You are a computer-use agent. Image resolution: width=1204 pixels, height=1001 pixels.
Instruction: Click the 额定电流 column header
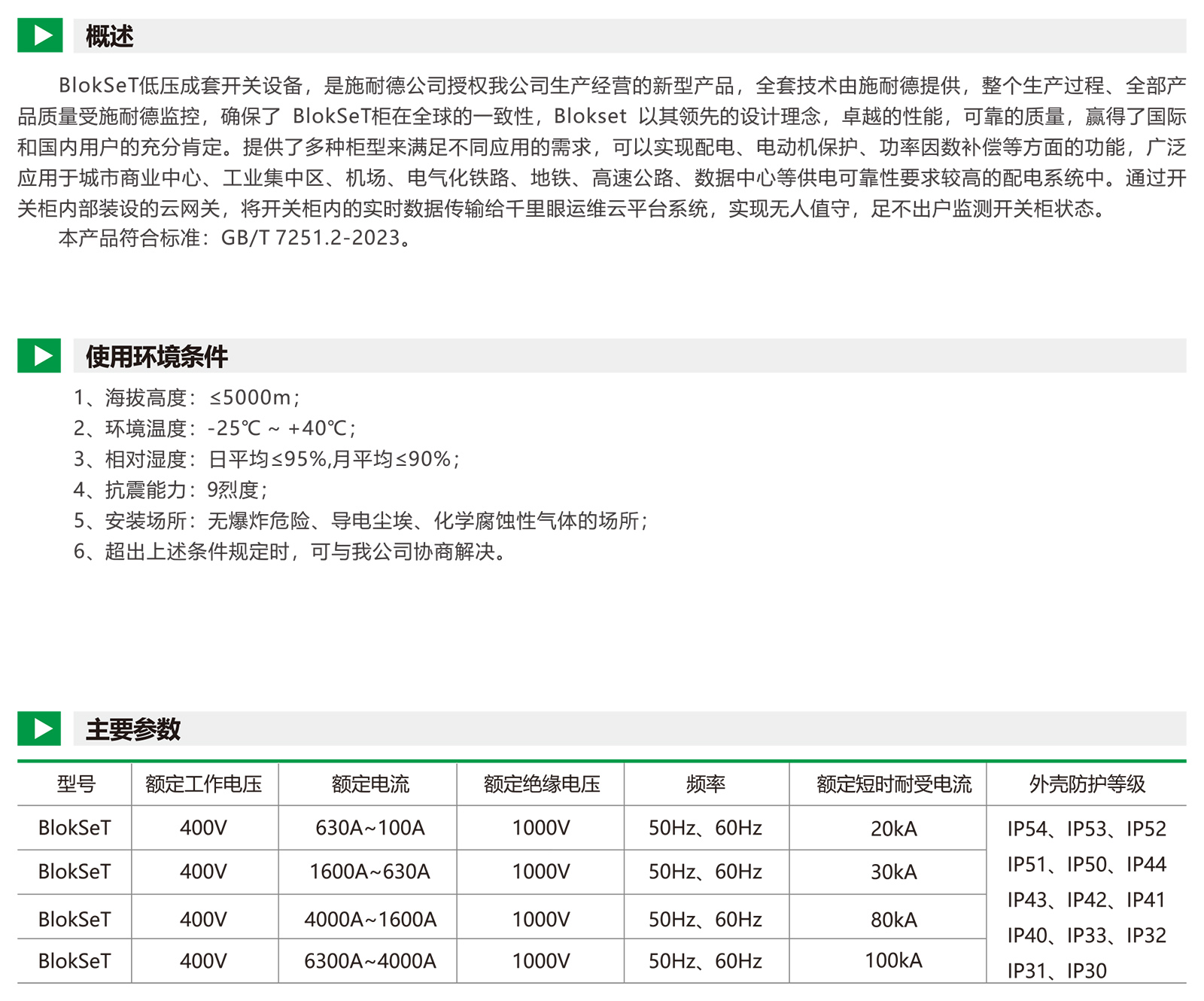point(370,784)
